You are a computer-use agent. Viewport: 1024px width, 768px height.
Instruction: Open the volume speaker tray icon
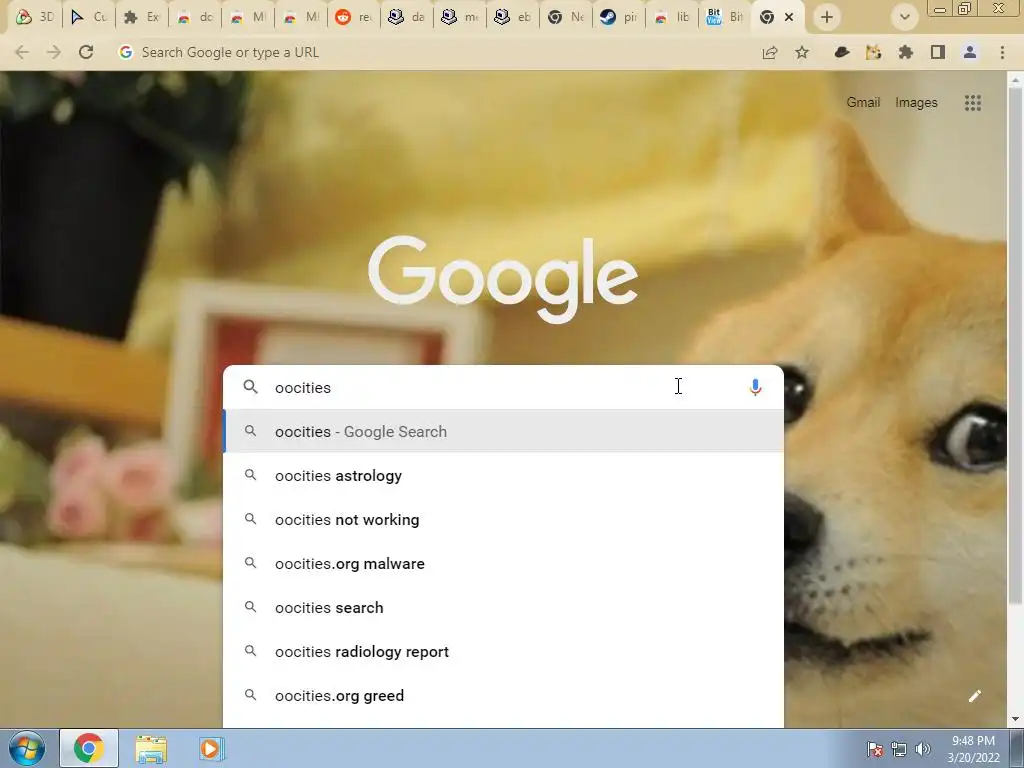click(x=923, y=749)
